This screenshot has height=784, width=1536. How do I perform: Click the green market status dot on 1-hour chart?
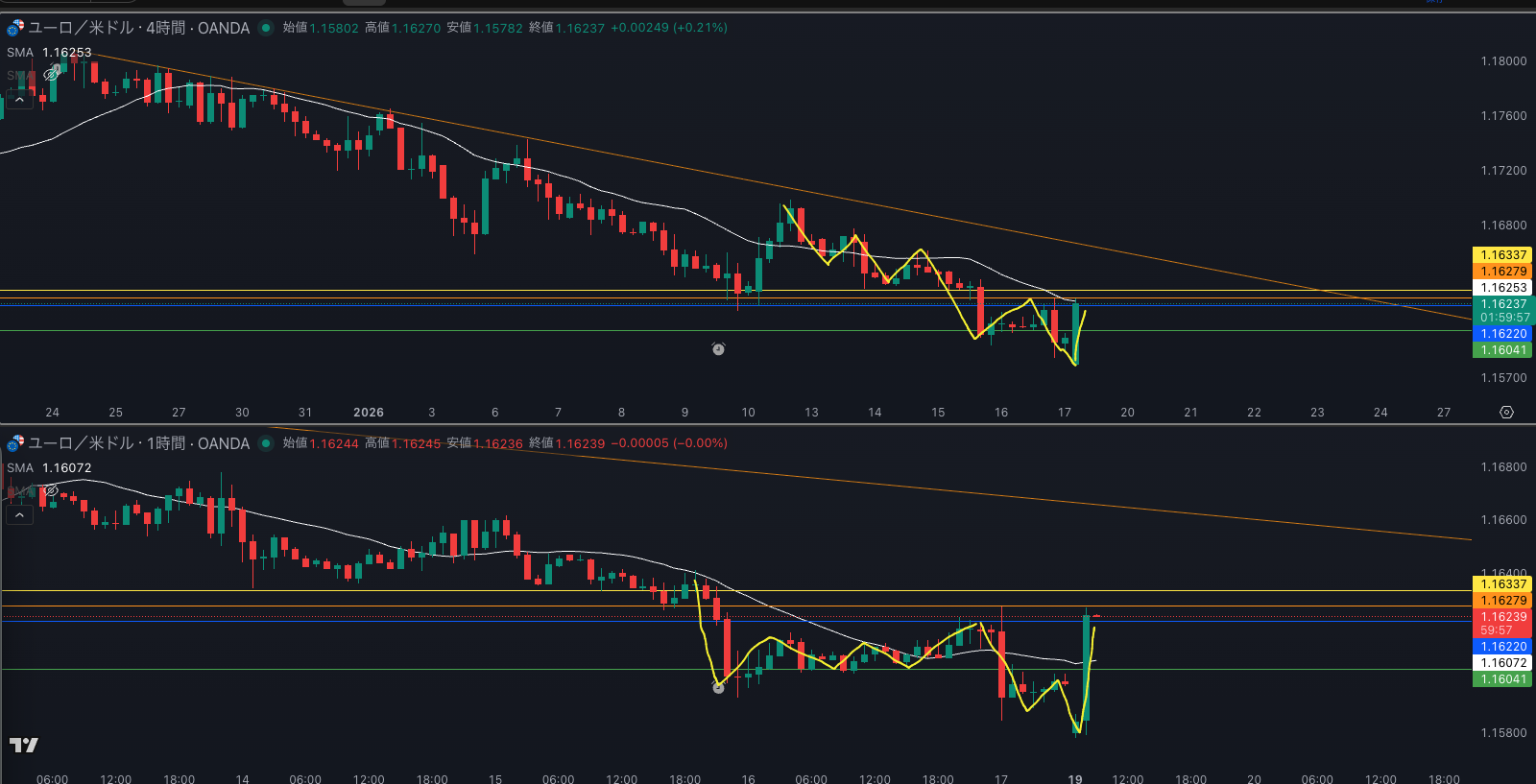coord(266,443)
